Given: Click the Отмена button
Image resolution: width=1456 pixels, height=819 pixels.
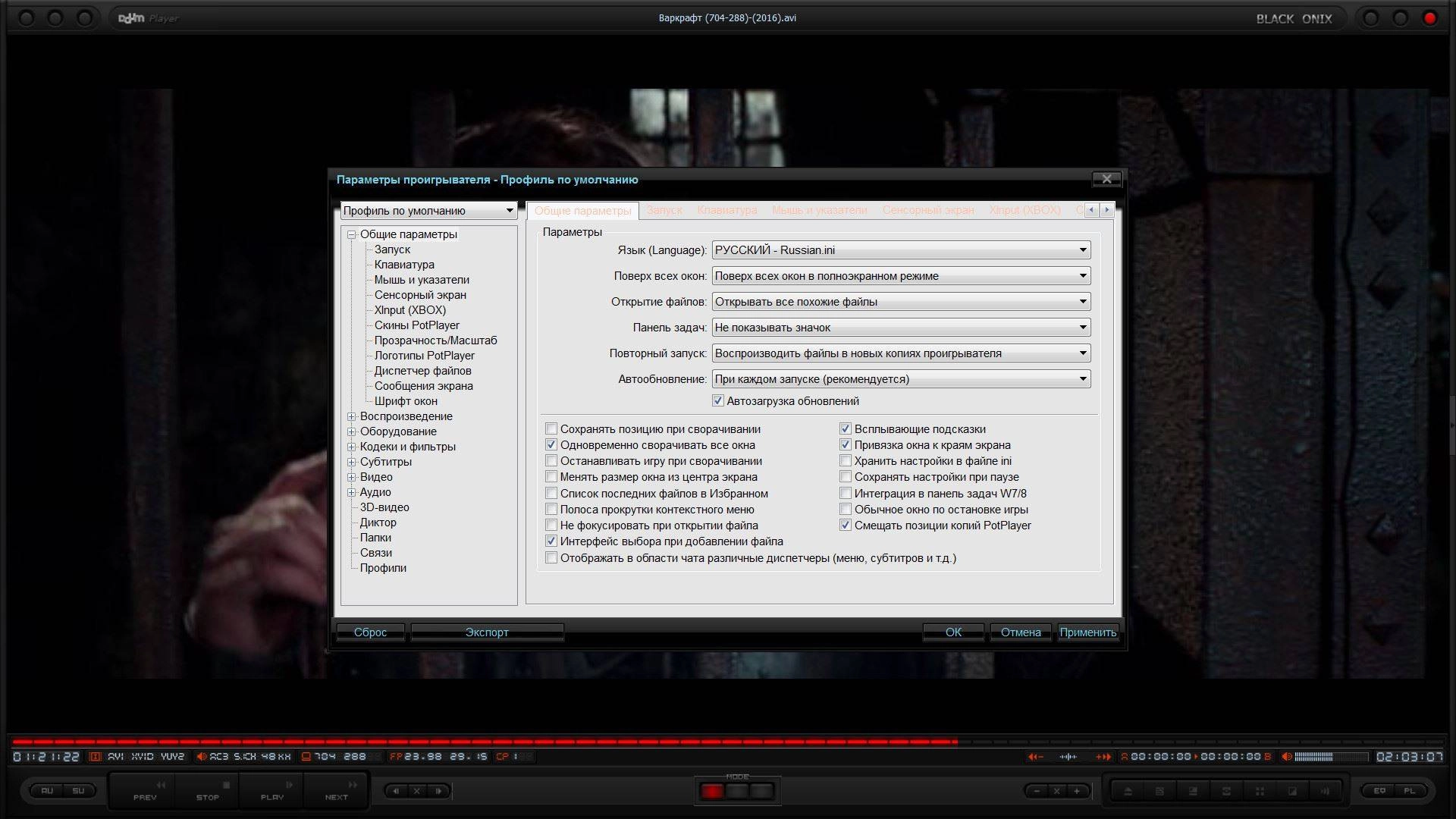Looking at the screenshot, I should click(1021, 632).
